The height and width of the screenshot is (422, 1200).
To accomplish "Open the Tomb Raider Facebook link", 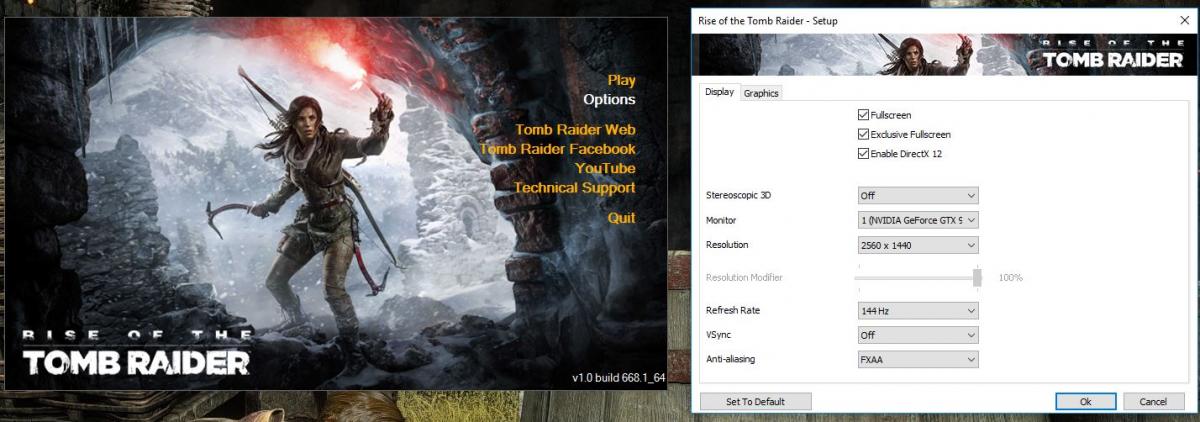I will 557,148.
